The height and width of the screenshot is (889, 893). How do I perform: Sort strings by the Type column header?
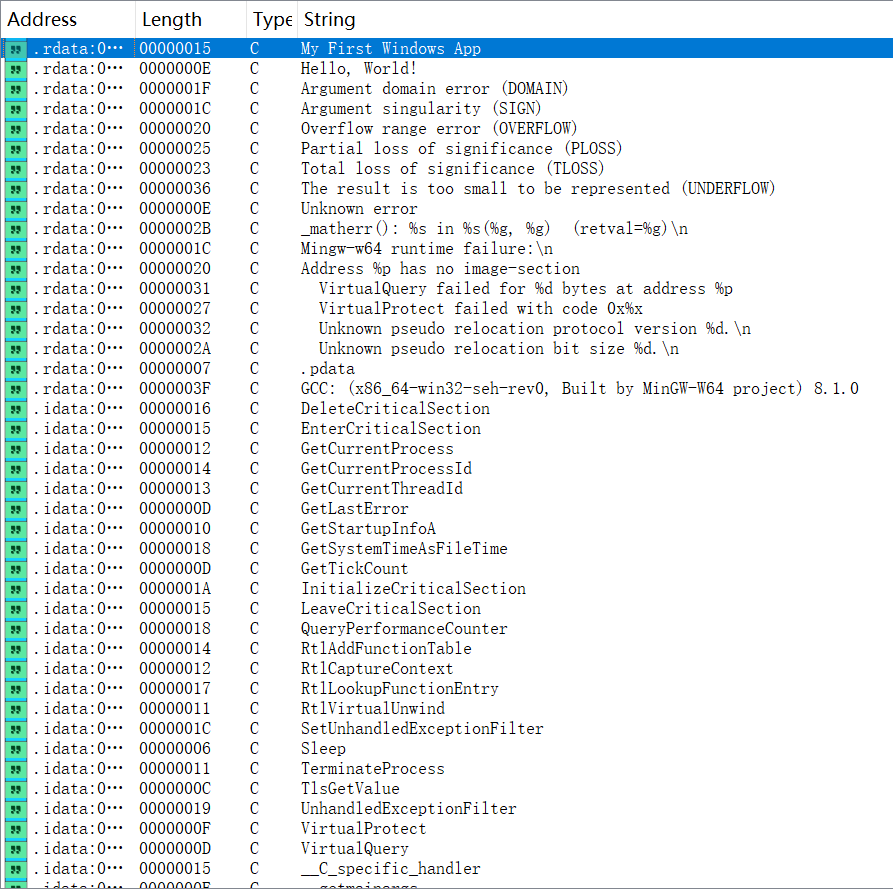click(271, 20)
